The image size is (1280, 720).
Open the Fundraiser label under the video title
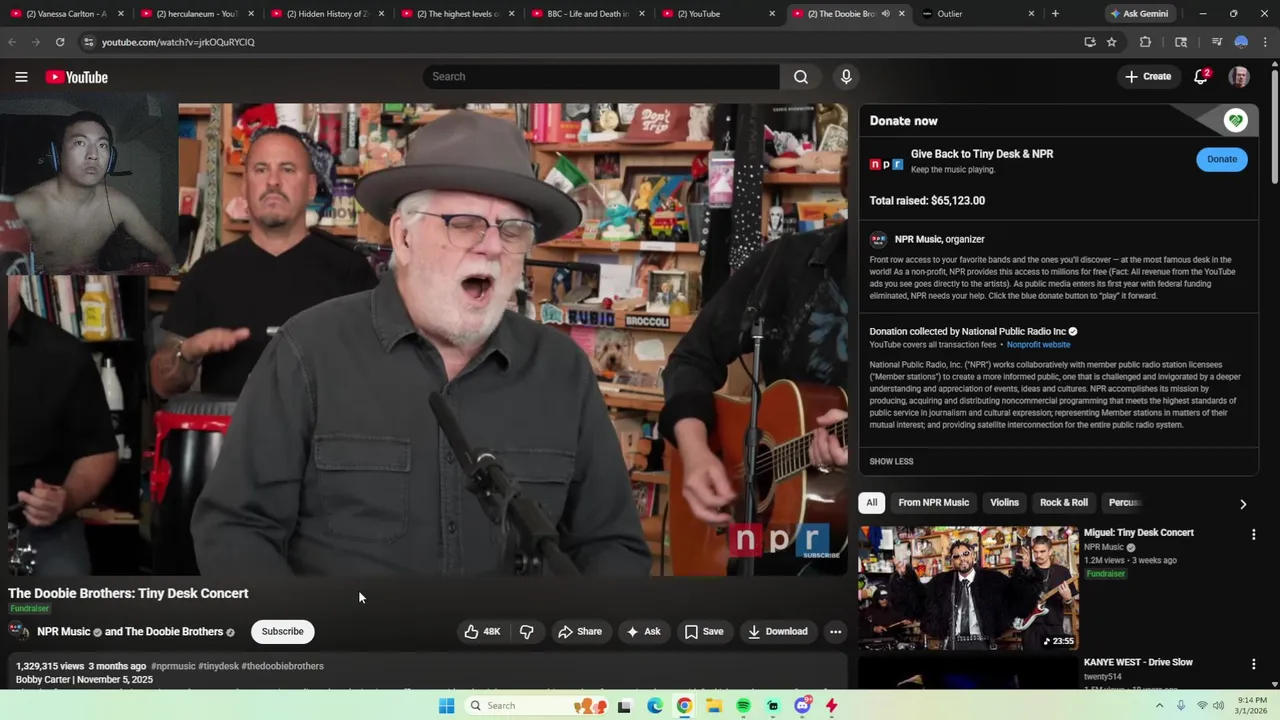pyautogui.click(x=29, y=609)
